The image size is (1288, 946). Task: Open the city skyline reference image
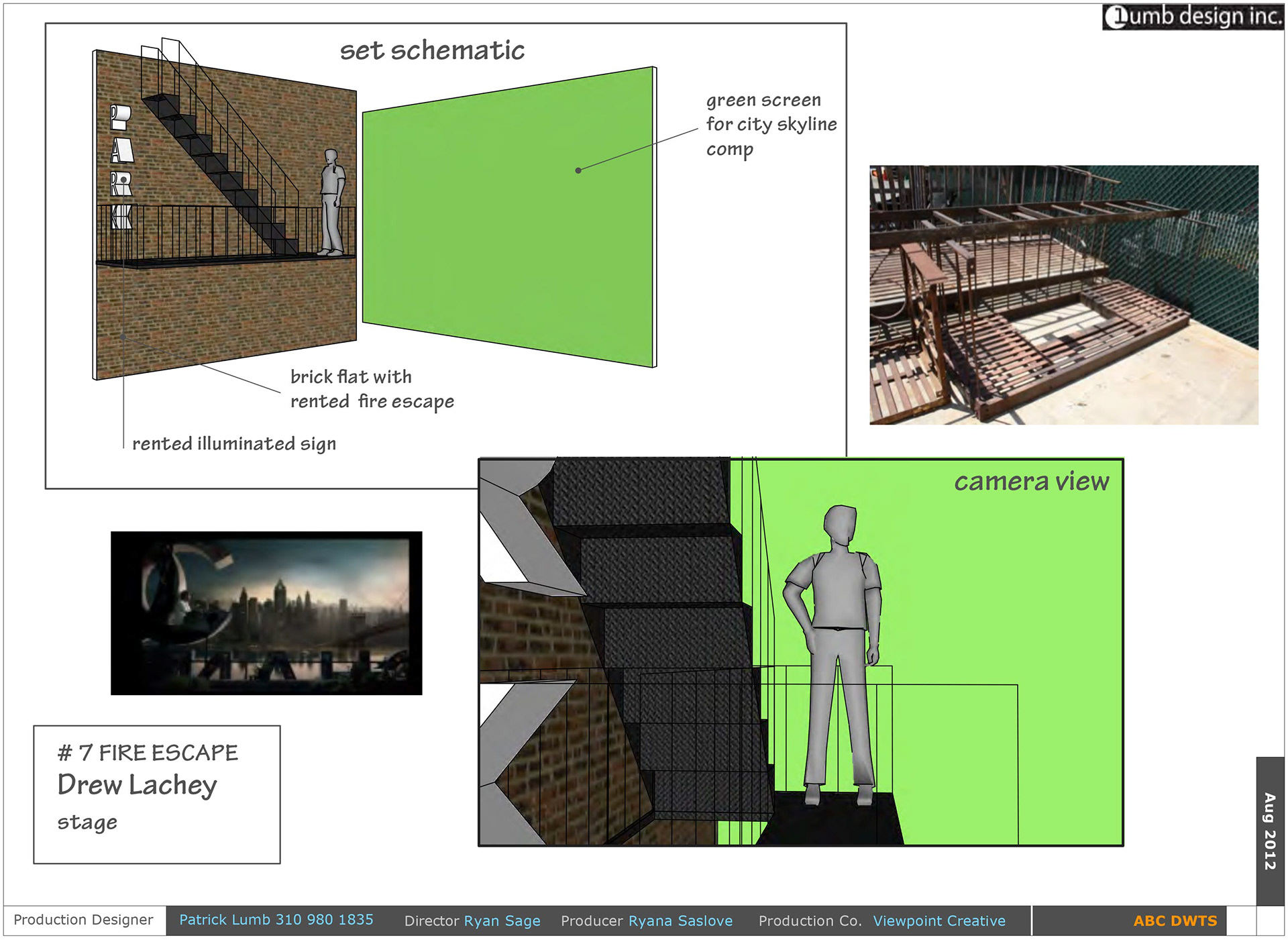[266, 613]
